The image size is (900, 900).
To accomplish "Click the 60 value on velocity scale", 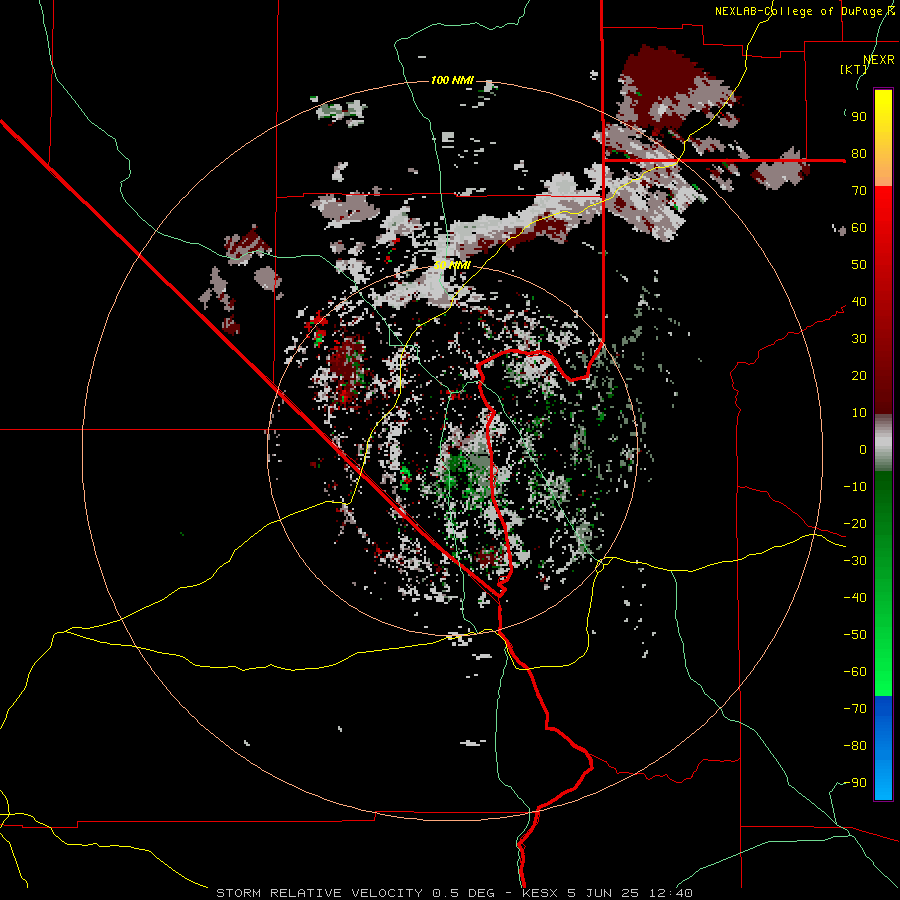I will coord(859,228).
